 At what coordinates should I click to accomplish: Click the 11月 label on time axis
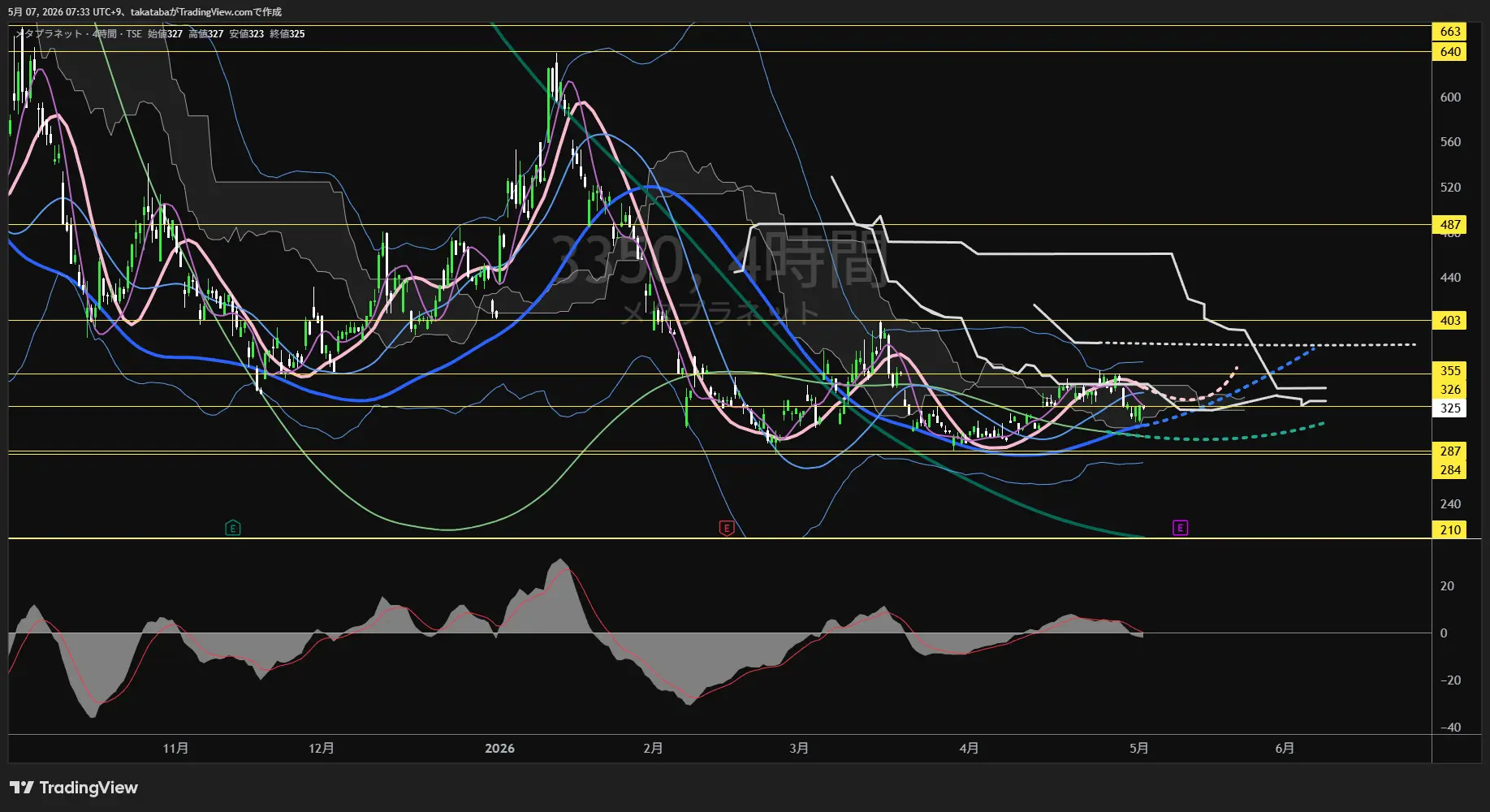(175, 749)
